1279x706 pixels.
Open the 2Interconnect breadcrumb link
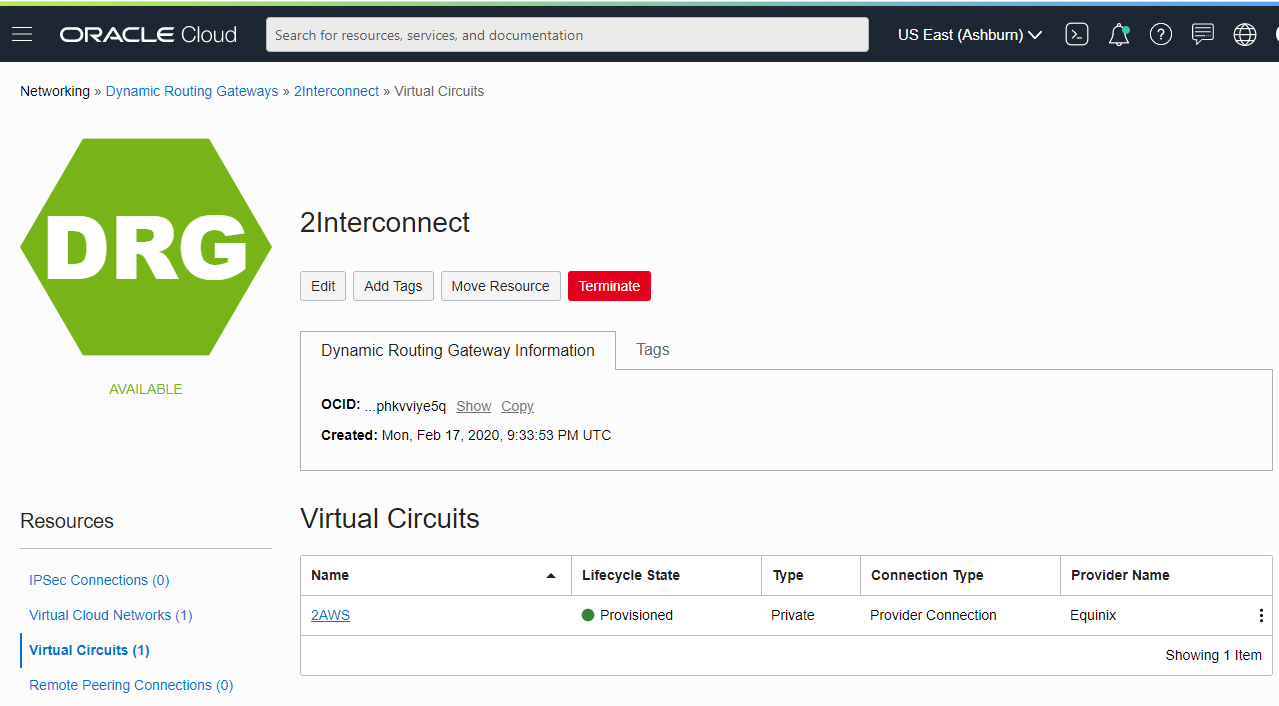(336, 91)
